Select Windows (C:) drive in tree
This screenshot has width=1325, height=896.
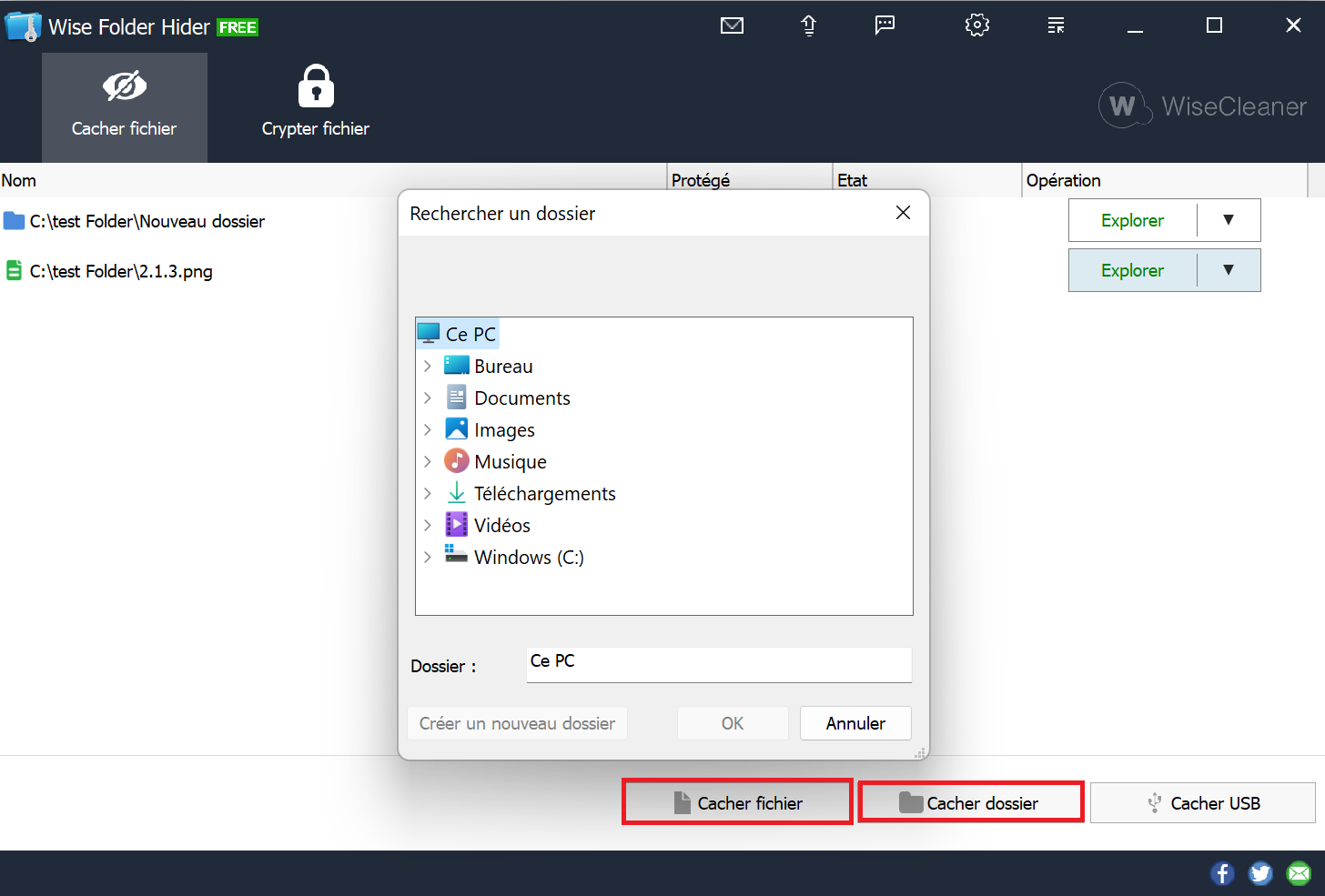pyautogui.click(x=514, y=557)
